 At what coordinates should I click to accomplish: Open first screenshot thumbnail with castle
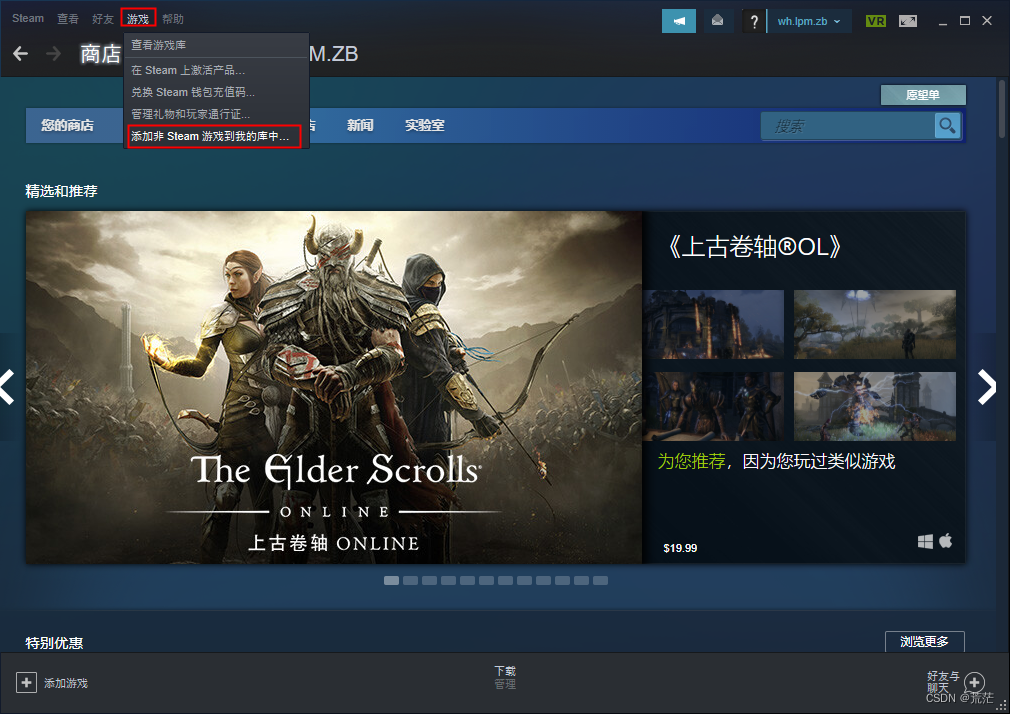click(713, 324)
